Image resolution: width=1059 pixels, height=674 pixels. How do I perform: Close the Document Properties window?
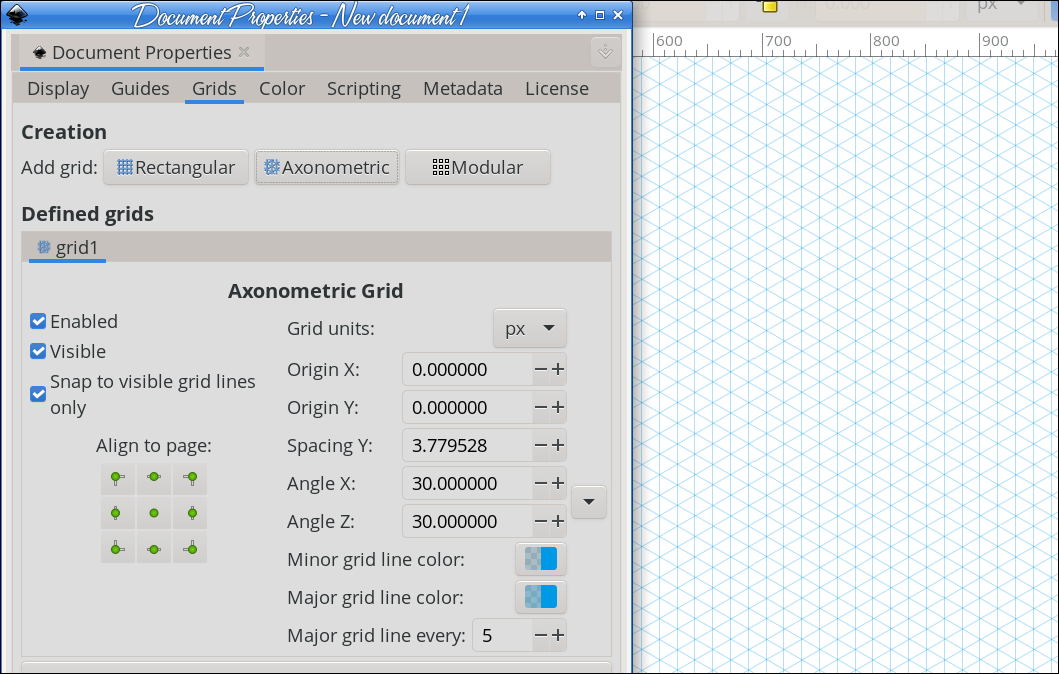618,15
